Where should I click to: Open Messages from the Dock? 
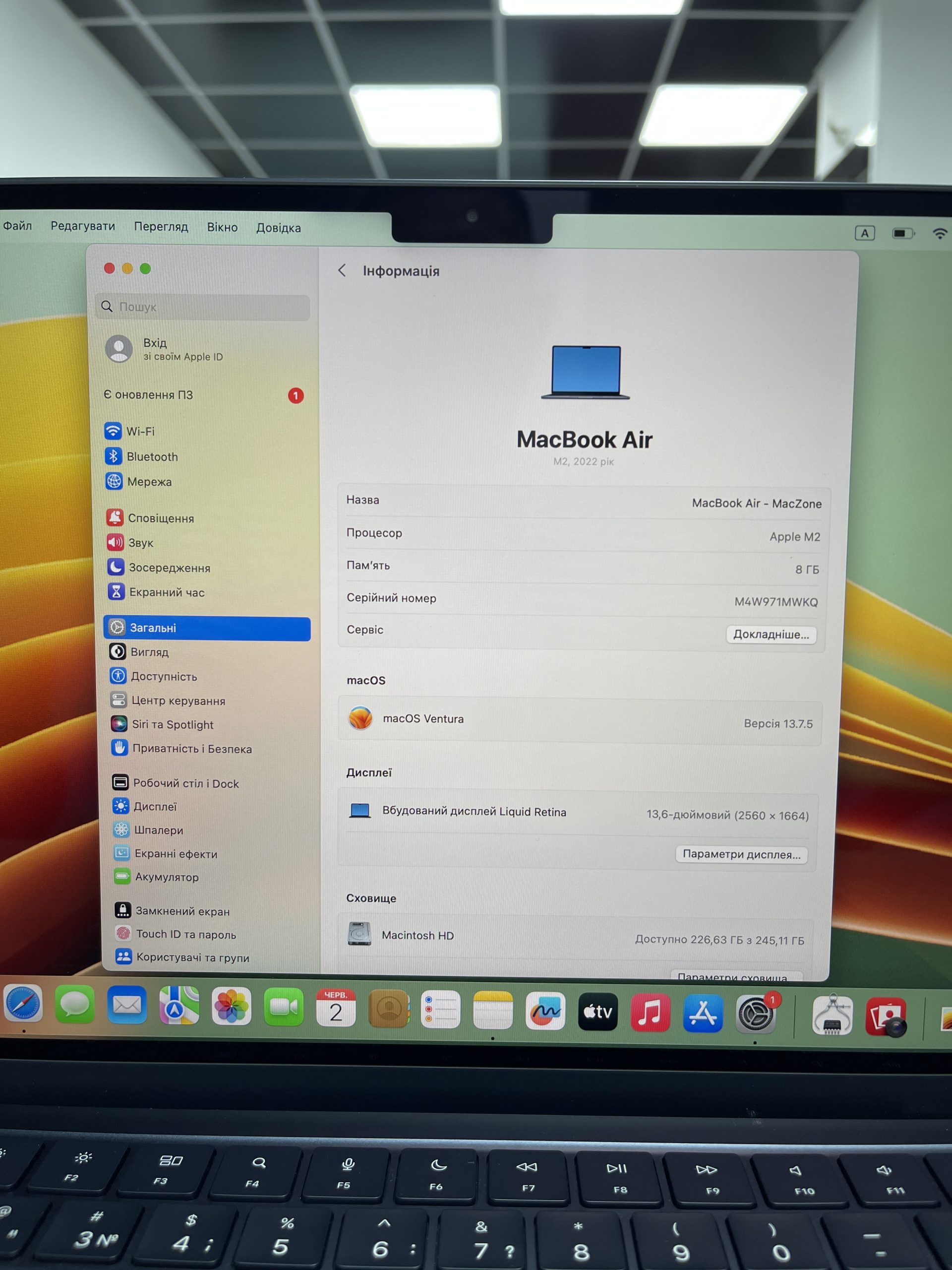pos(74,1005)
